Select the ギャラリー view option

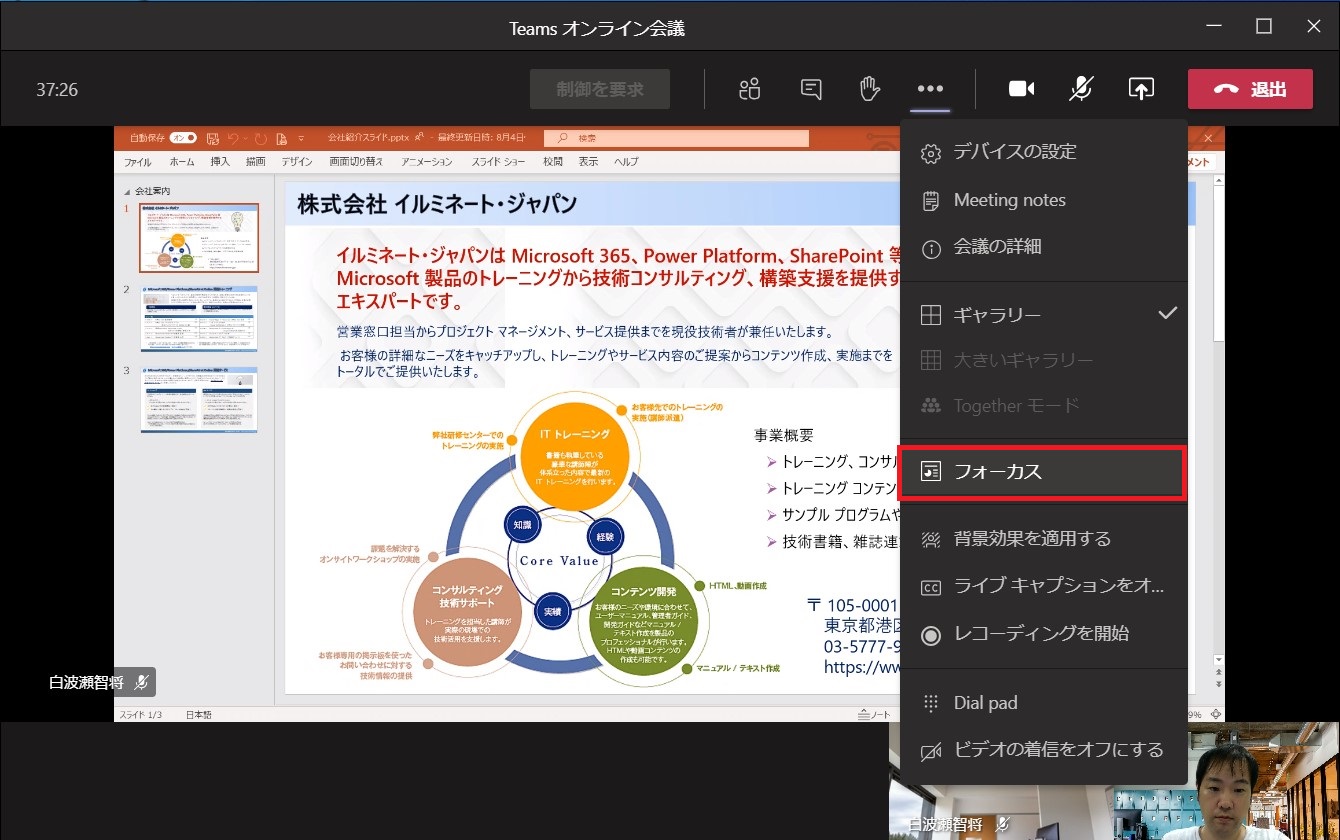pyautogui.click(x=1044, y=315)
